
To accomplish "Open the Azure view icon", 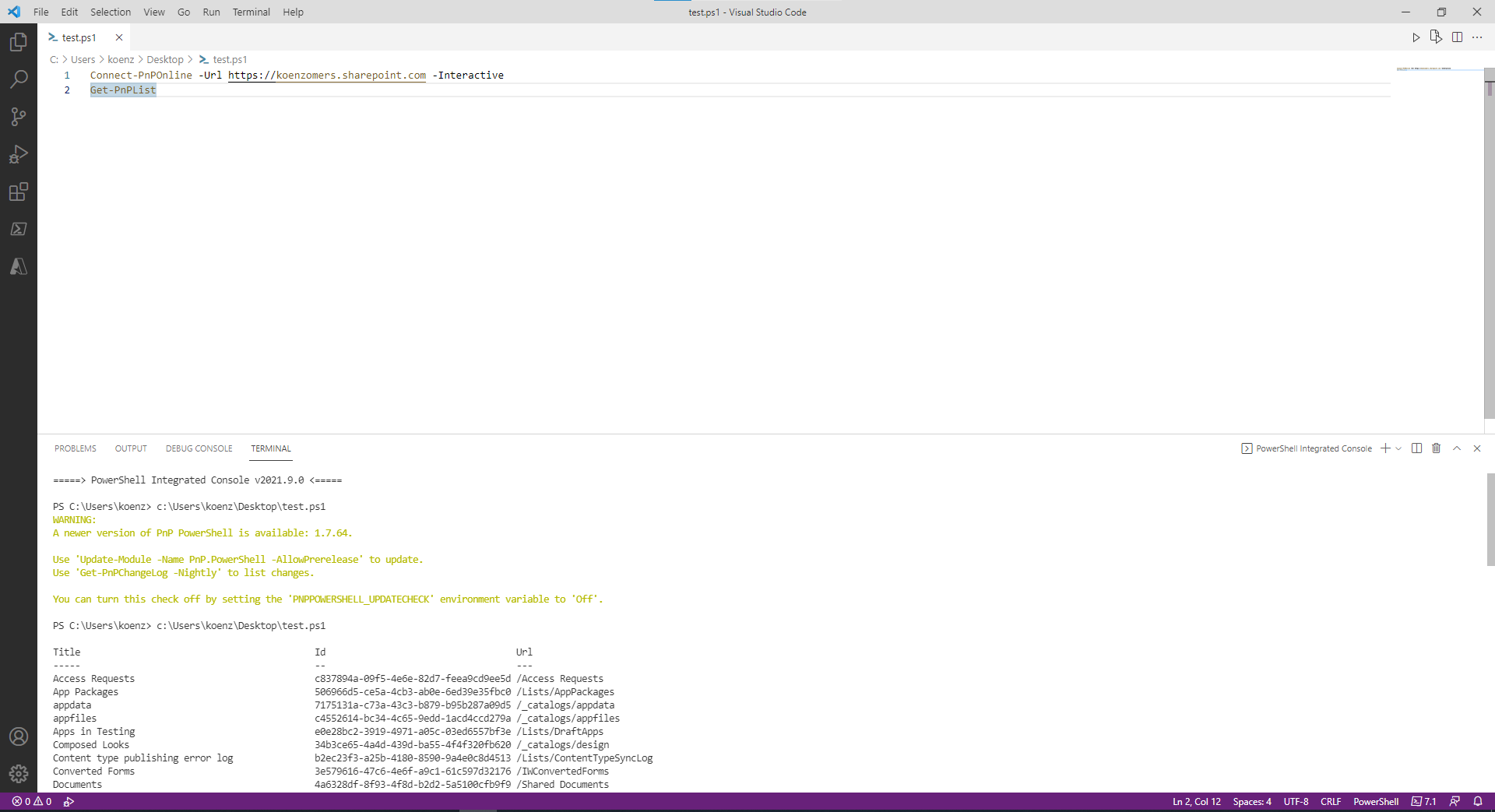I will pyautogui.click(x=19, y=266).
